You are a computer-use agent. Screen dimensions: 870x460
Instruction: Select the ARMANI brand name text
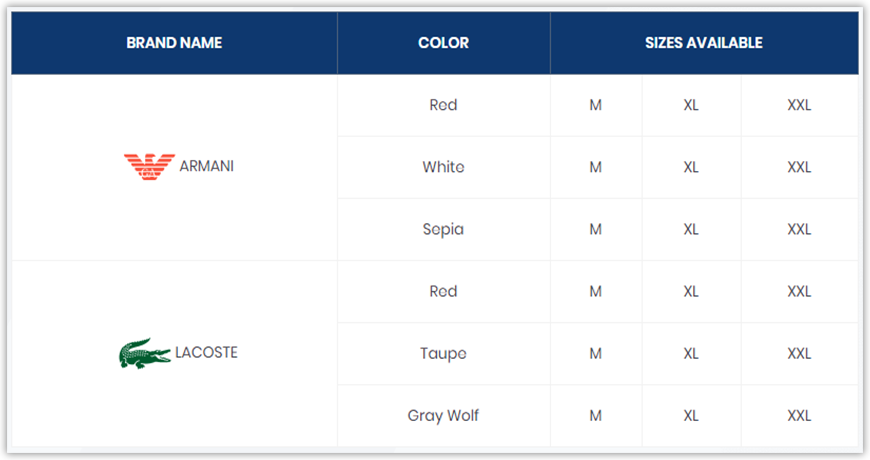(206, 166)
